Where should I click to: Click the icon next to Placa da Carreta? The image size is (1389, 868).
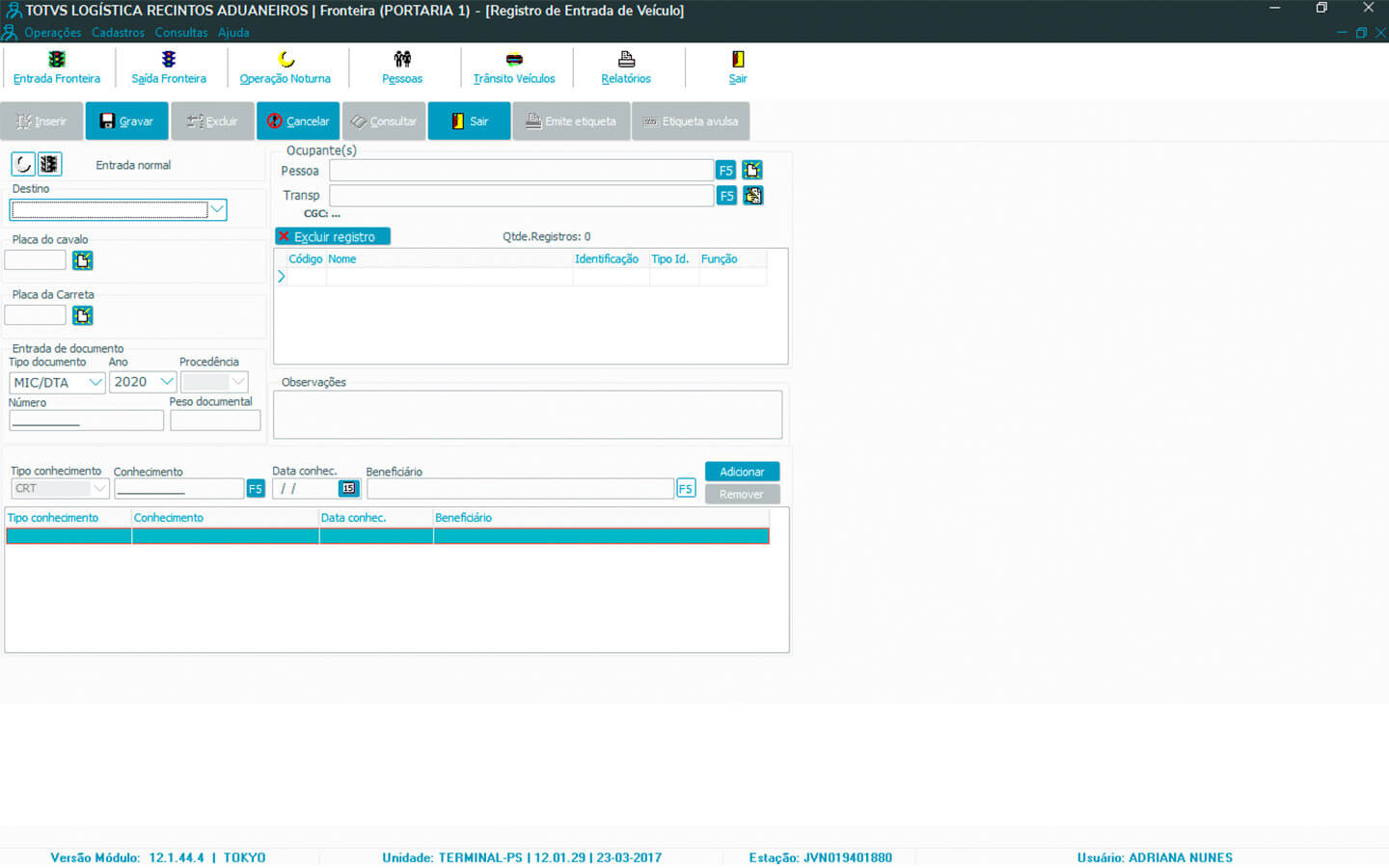83,315
